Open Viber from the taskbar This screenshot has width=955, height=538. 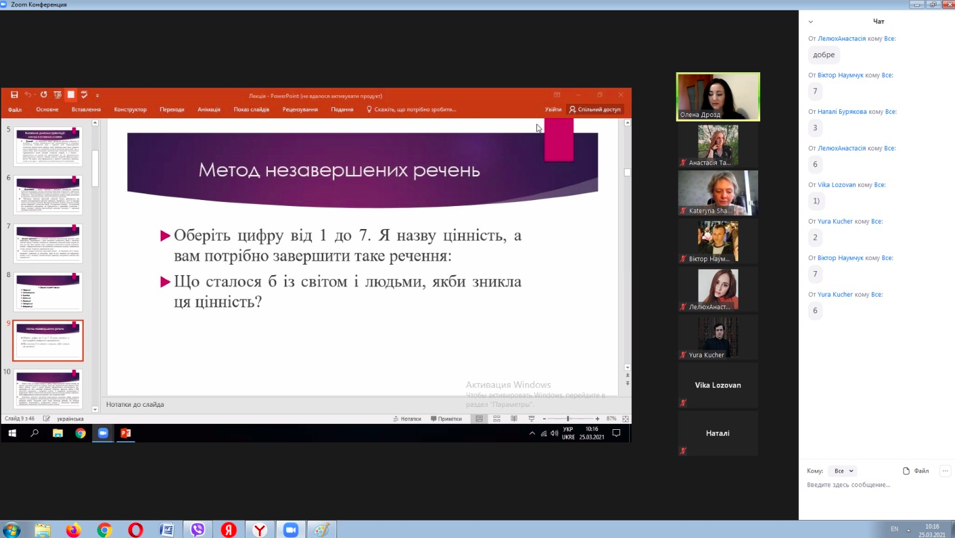tap(198, 529)
